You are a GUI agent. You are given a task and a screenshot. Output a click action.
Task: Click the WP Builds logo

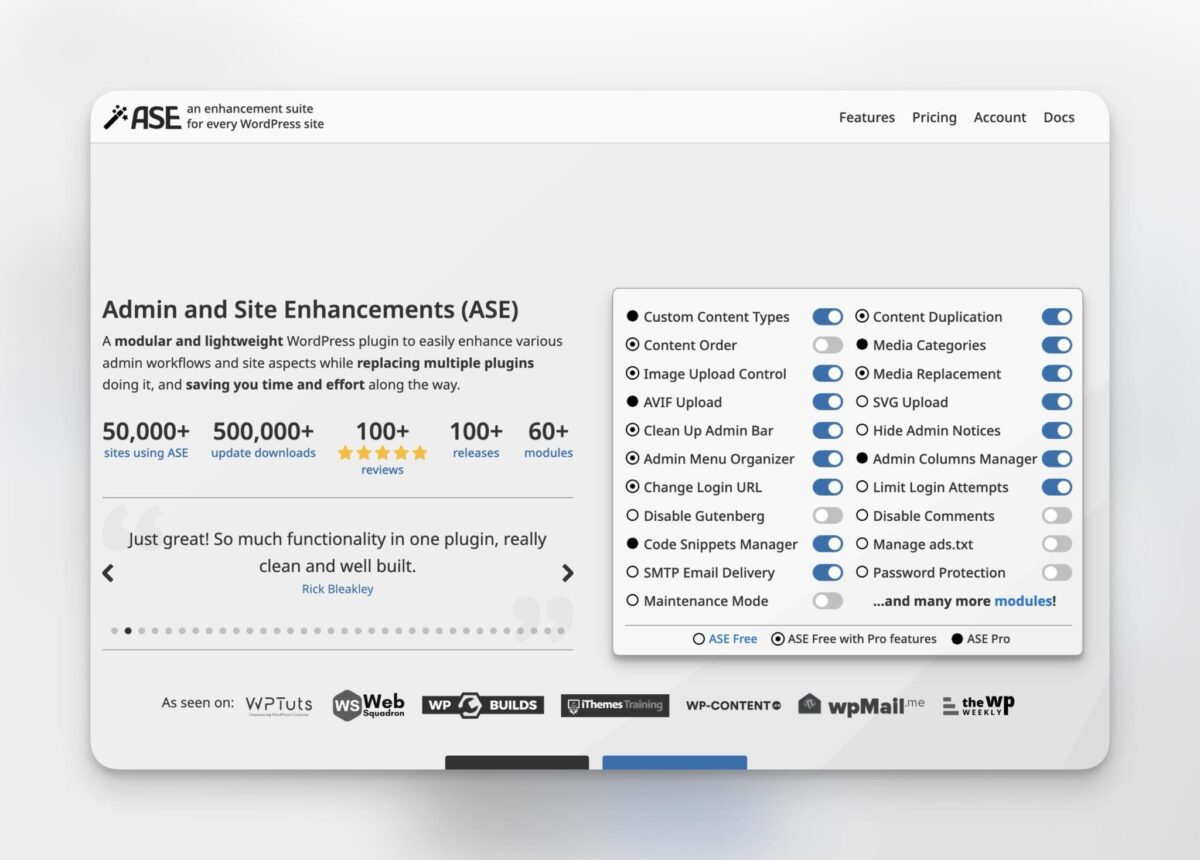click(483, 704)
